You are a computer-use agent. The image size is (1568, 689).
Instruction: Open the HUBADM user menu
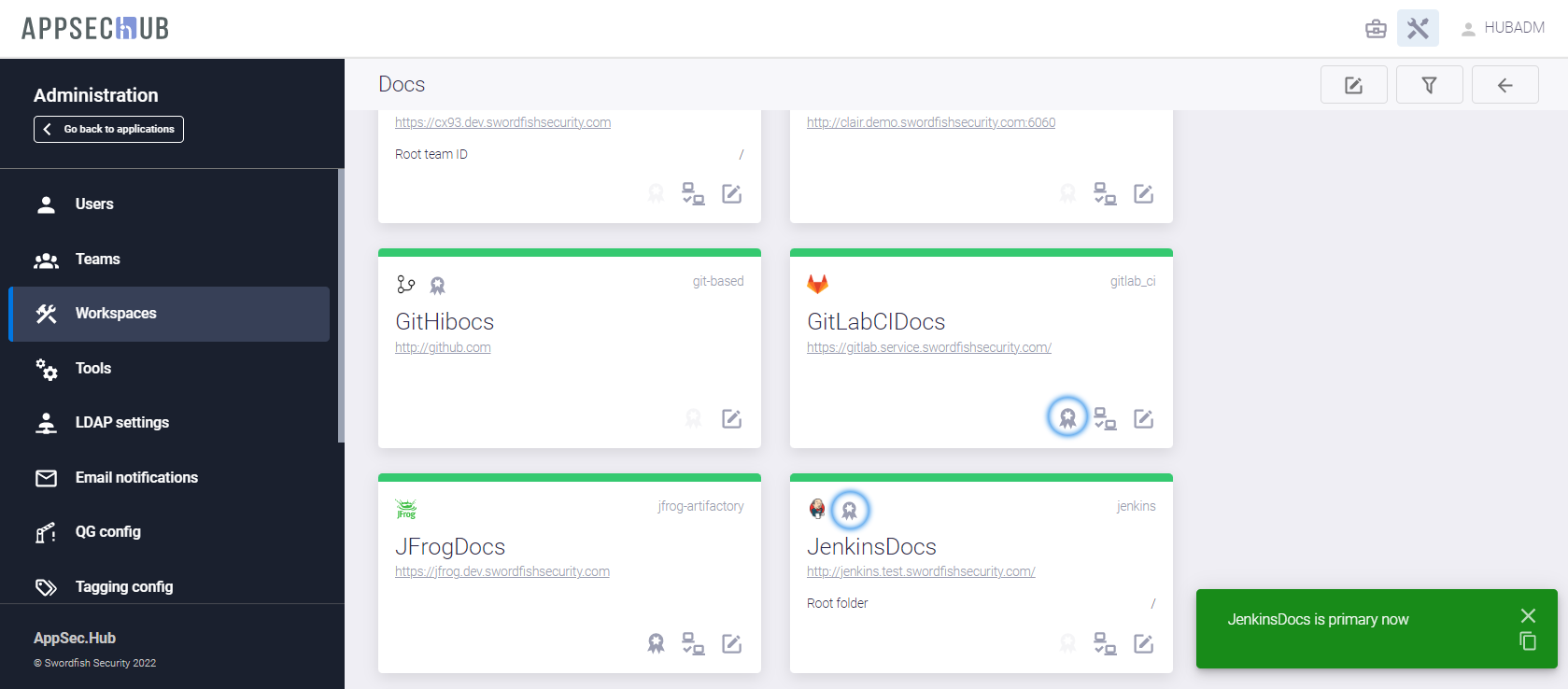tap(1502, 28)
